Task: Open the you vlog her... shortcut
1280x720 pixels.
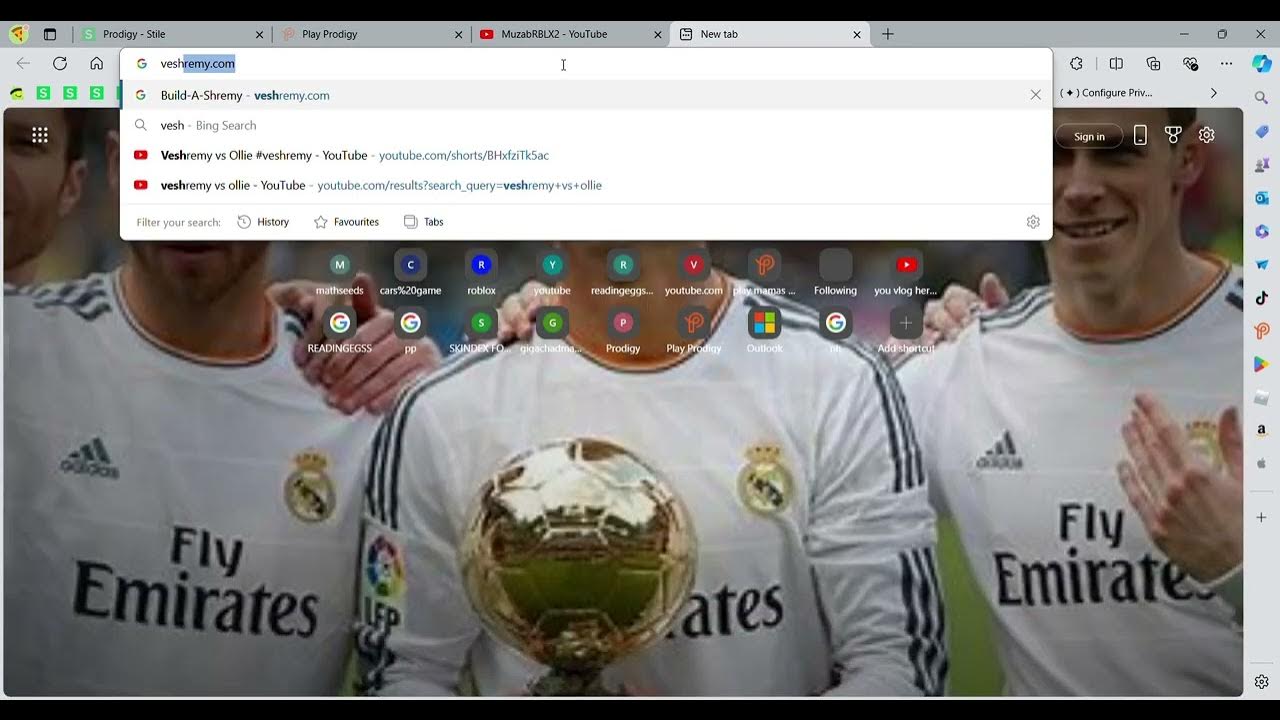Action: (906, 273)
